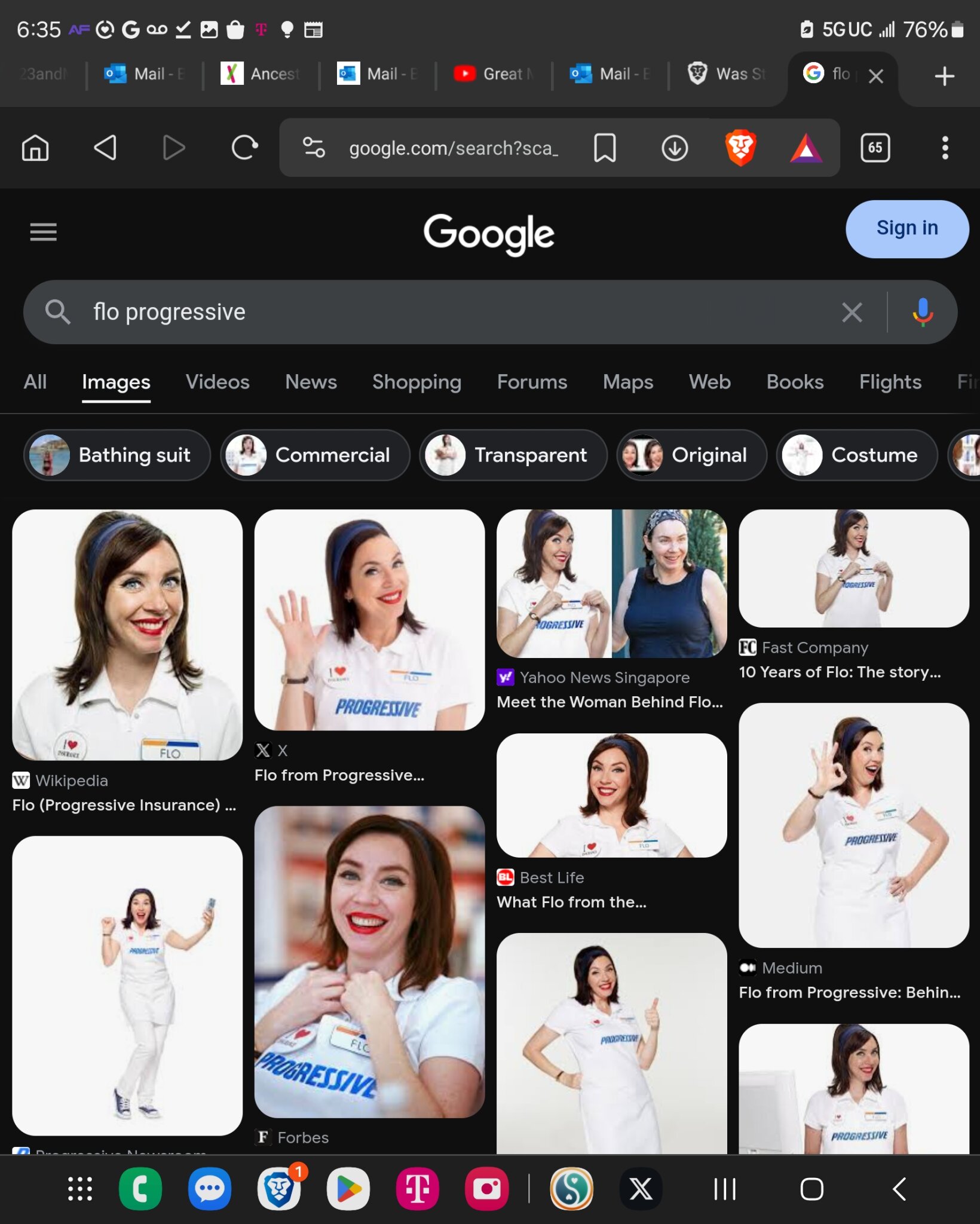Viewport: 980px width, 1224px height.
Task: Start voice search with microphone icon
Action: pyautogui.click(x=923, y=312)
